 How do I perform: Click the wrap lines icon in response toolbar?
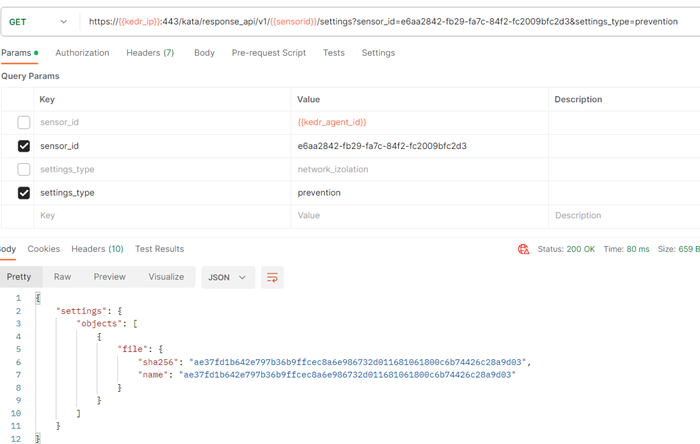pyautogui.click(x=272, y=277)
